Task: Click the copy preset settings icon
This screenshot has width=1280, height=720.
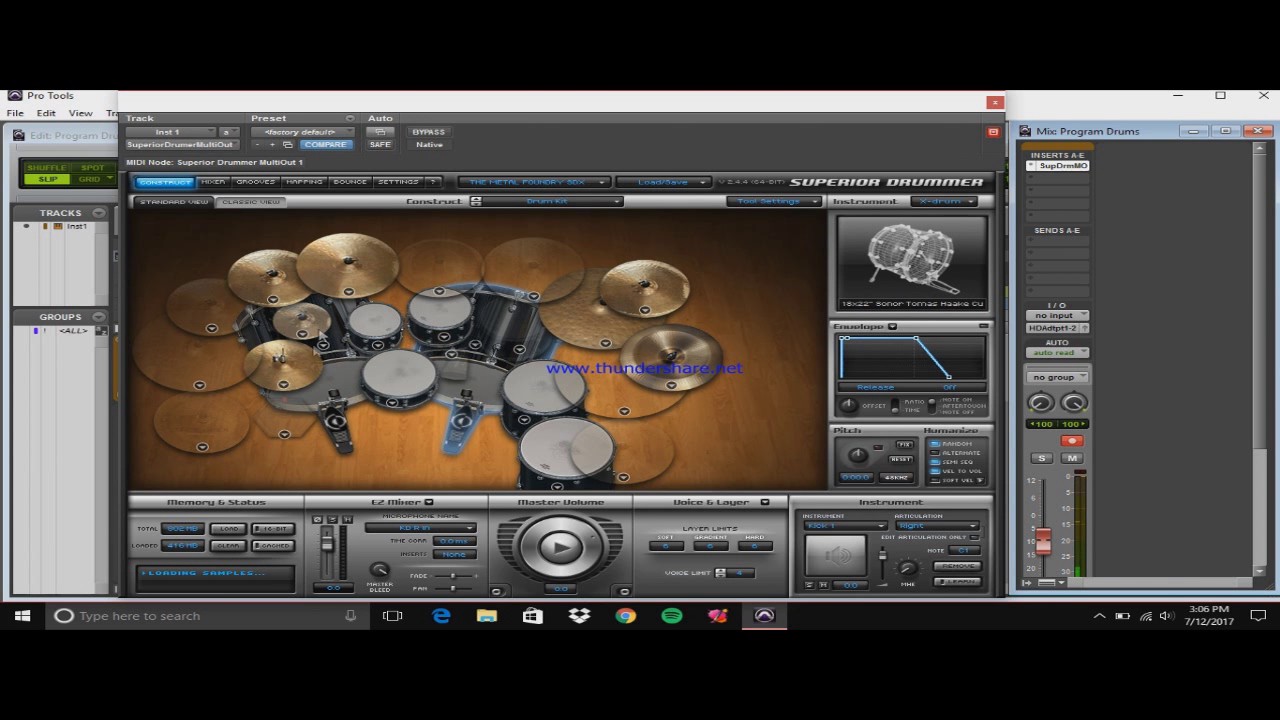Action: pyautogui.click(x=288, y=144)
